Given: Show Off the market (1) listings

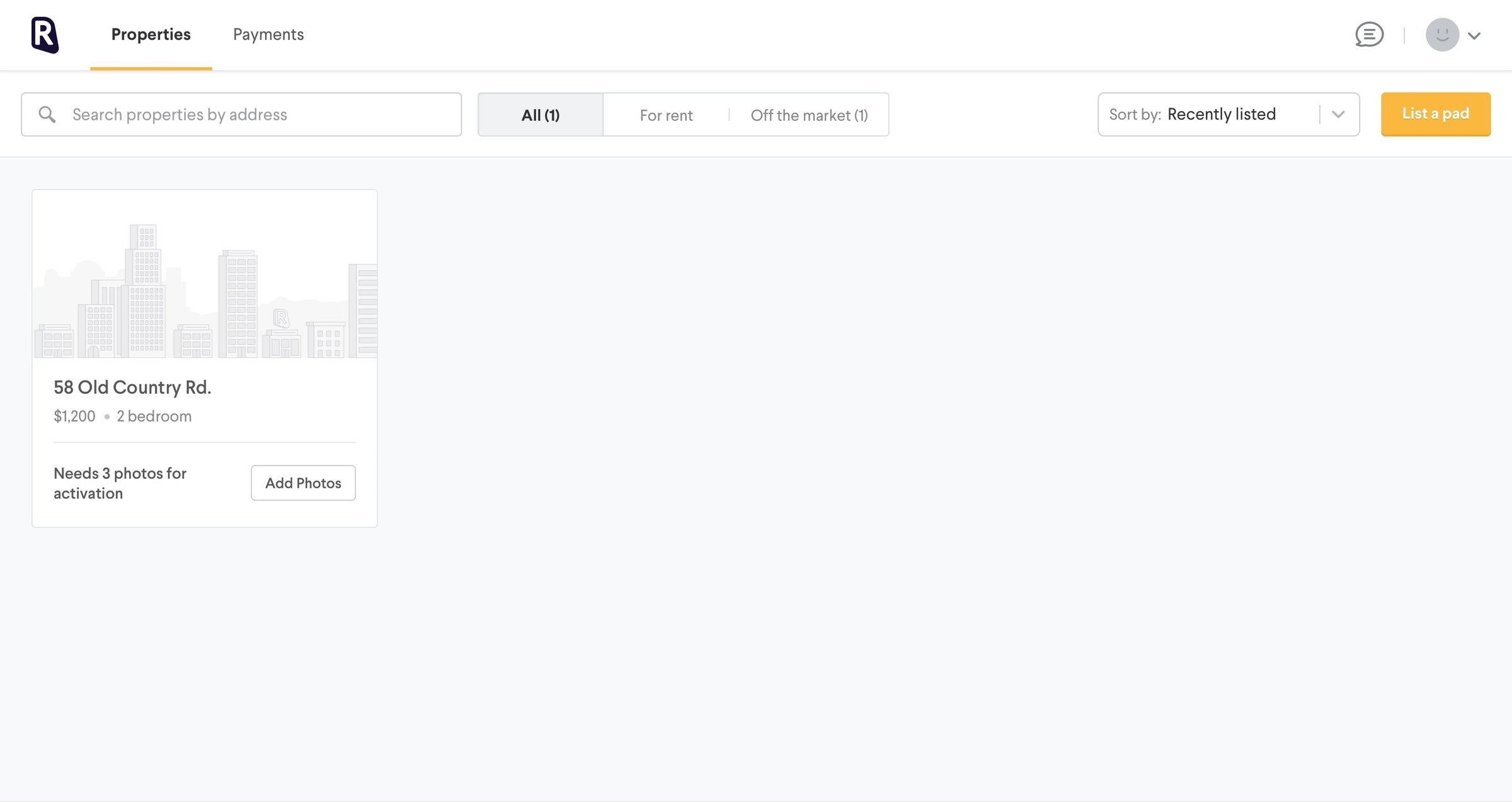Looking at the screenshot, I should (x=809, y=115).
